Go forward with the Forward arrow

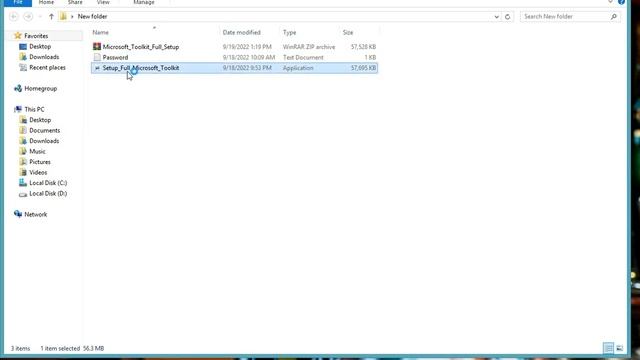pos(28,16)
